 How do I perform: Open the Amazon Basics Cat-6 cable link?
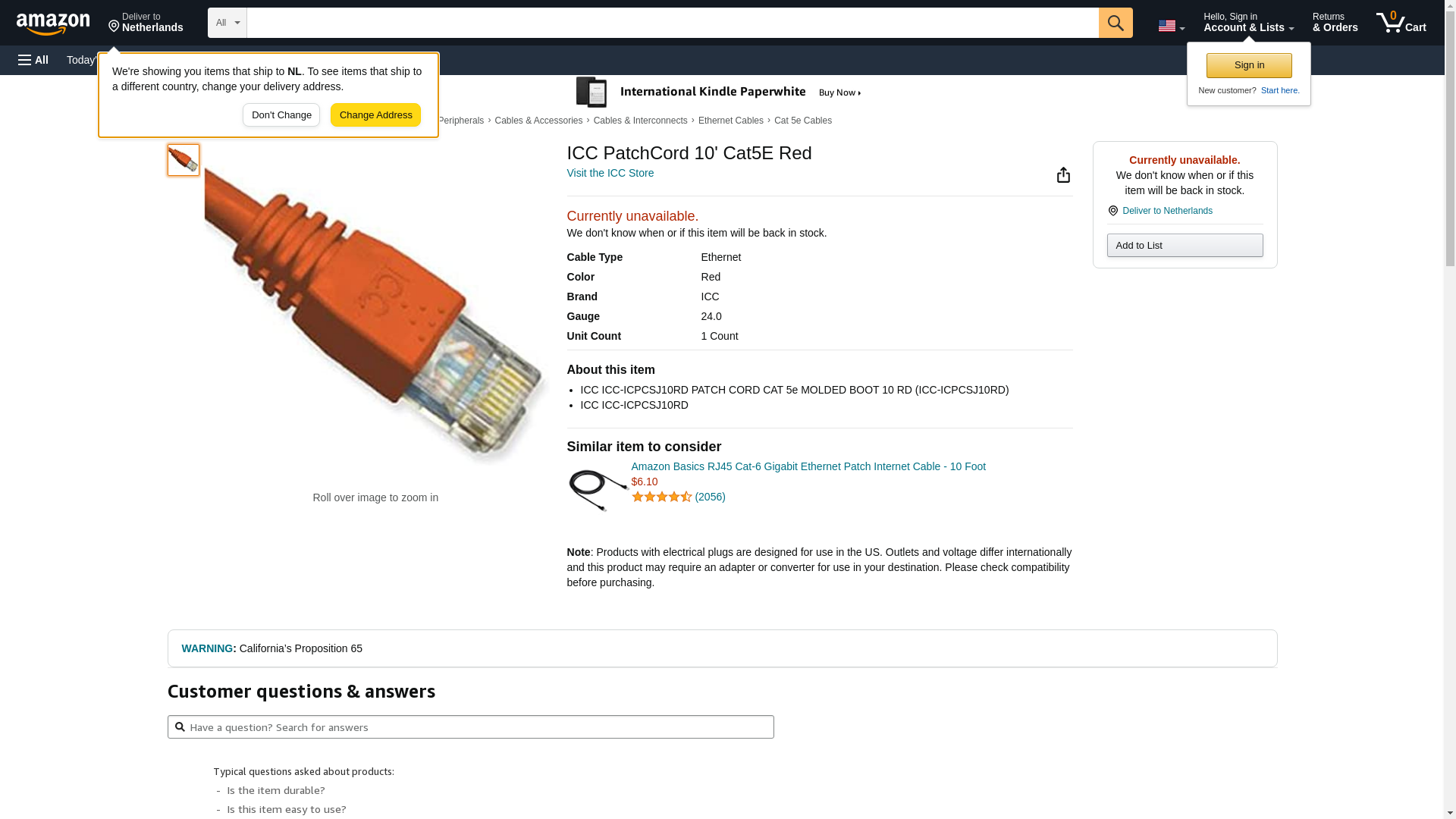point(808,466)
